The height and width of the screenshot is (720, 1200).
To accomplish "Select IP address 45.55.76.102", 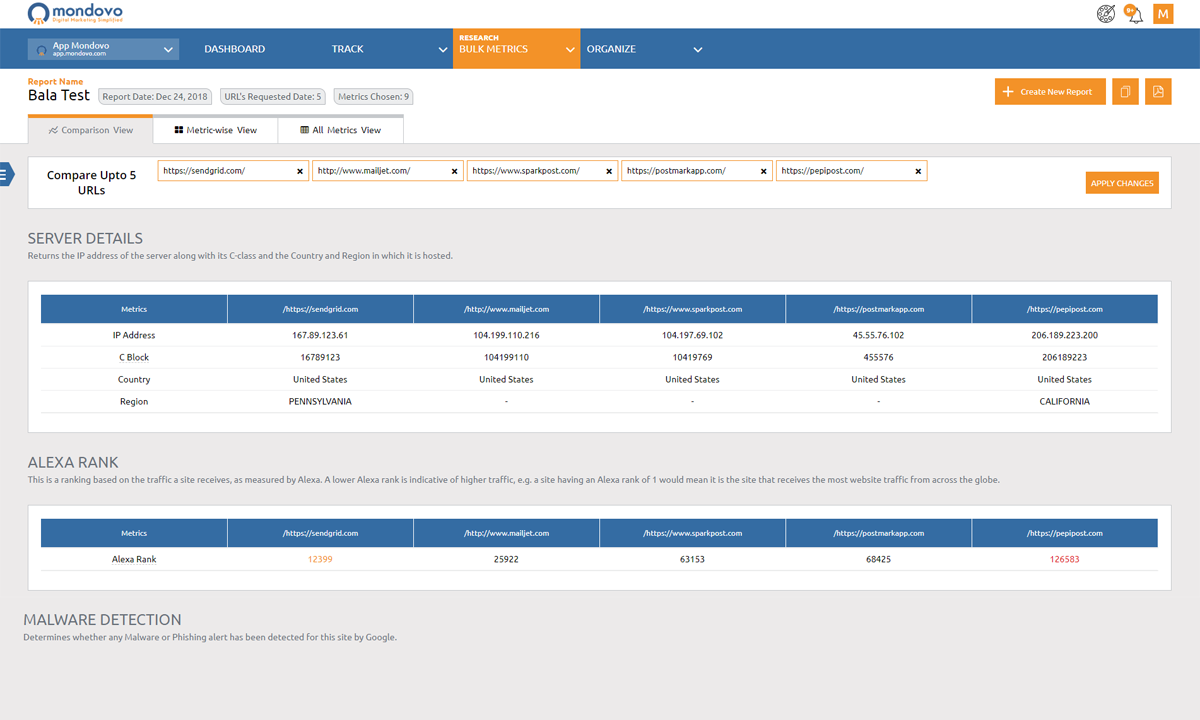I will pos(878,335).
